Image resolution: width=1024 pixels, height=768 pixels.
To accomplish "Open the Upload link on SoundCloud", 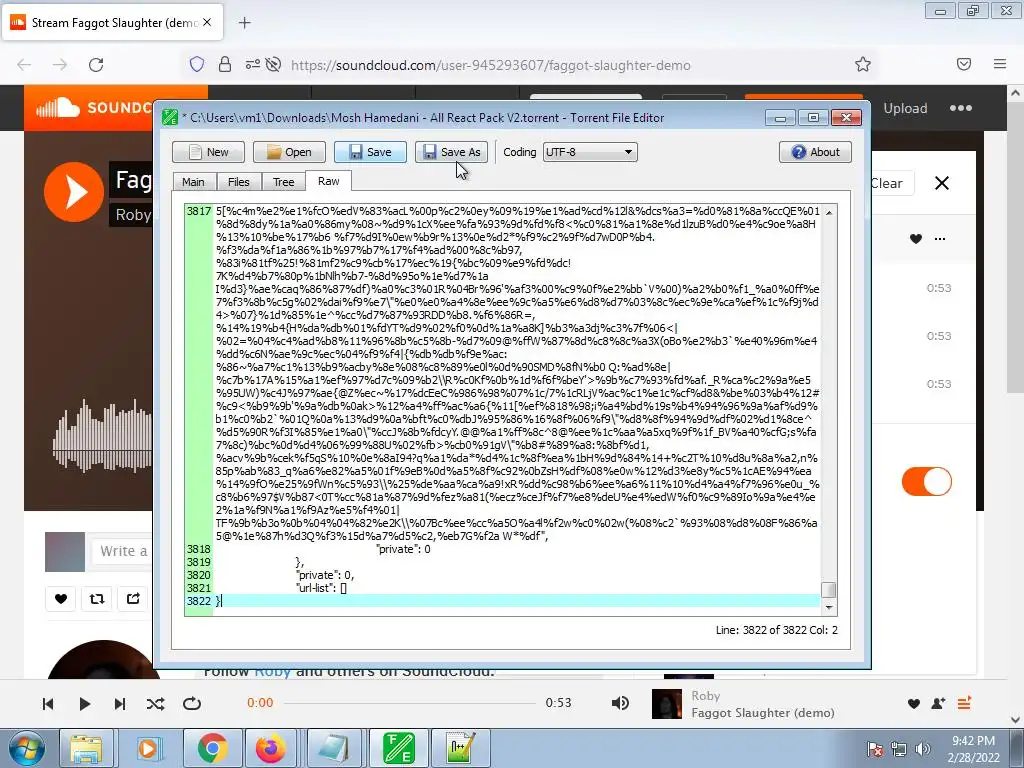I will tap(905, 108).
